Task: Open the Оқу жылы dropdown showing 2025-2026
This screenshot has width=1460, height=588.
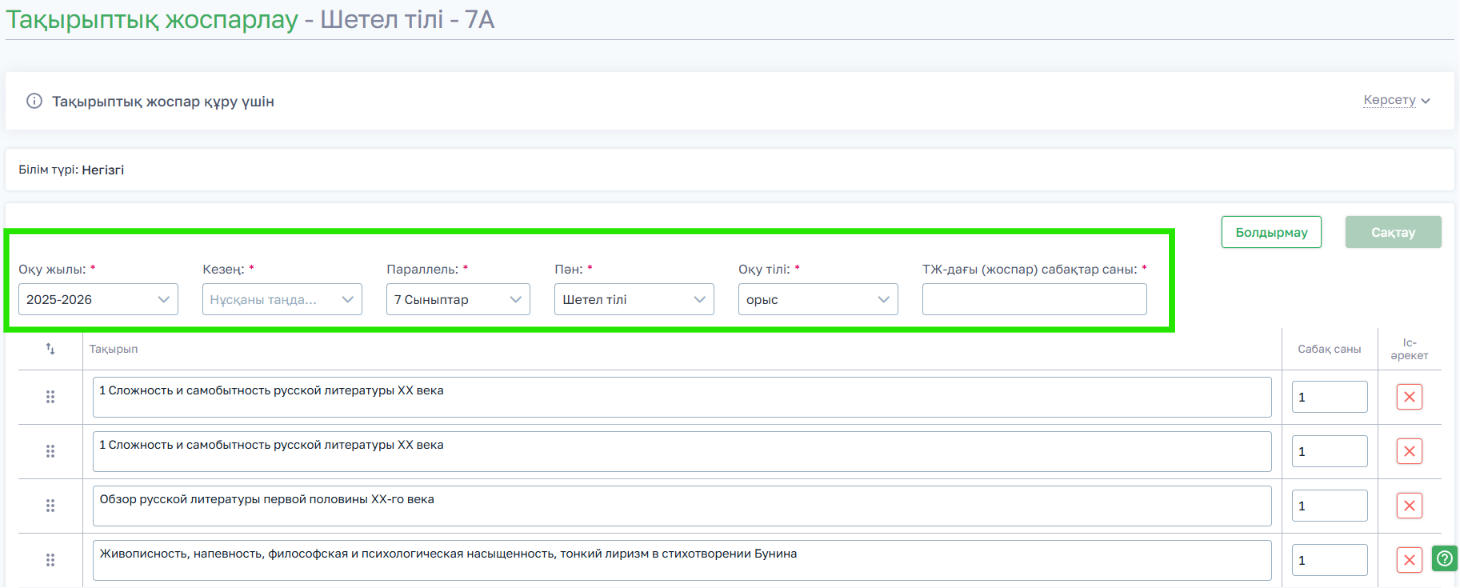Action: [x=98, y=299]
